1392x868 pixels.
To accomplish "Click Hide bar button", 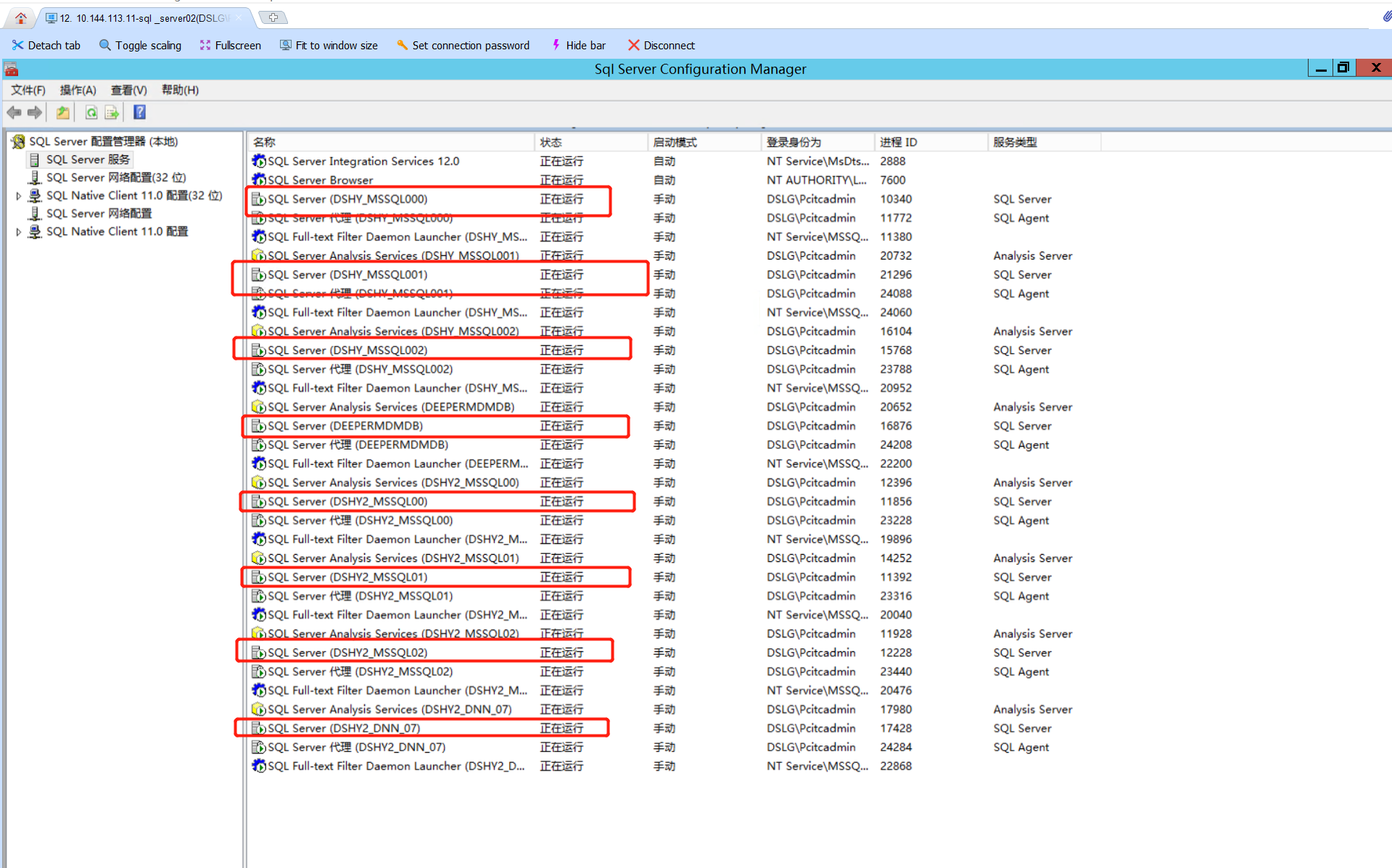I will click(x=579, y=45).
